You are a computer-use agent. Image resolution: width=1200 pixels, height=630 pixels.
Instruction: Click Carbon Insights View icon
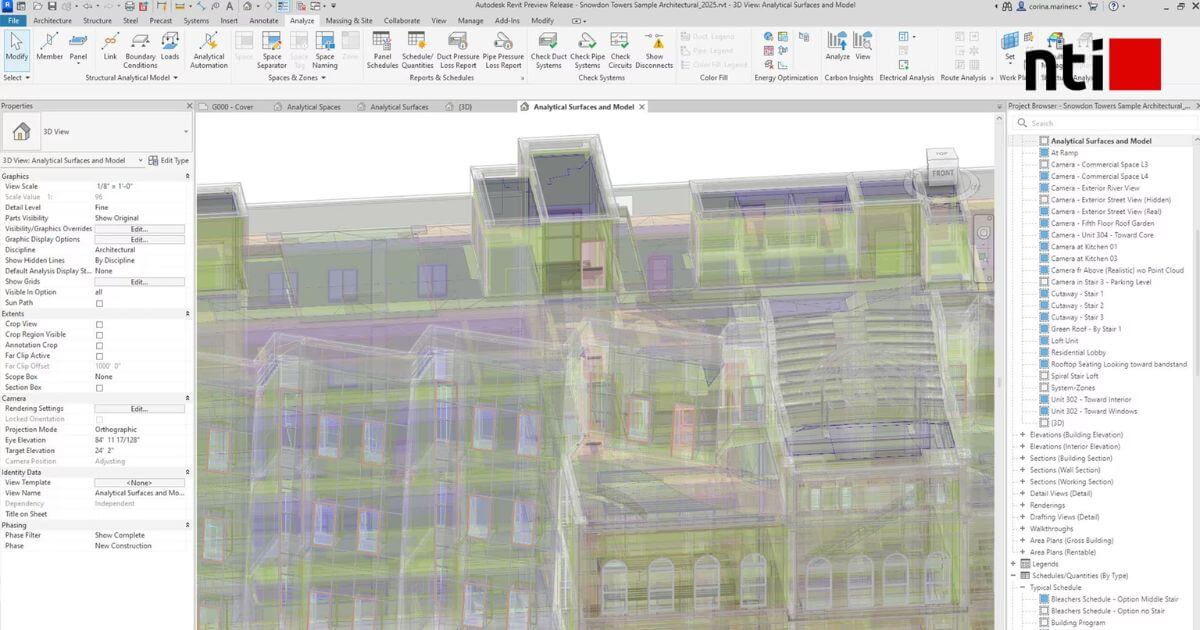pyautogui.click(x=862, y=42)
